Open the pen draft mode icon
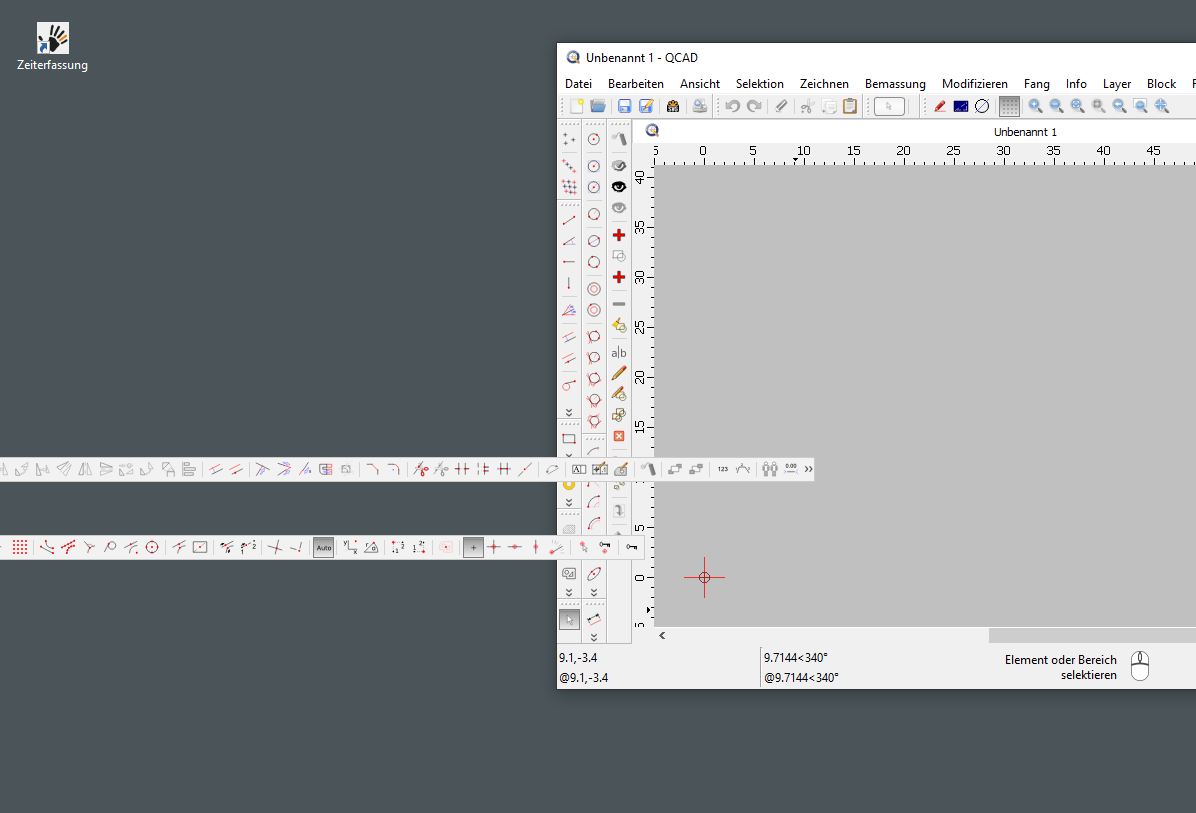The image size is (1196, 813). point(940,106)
